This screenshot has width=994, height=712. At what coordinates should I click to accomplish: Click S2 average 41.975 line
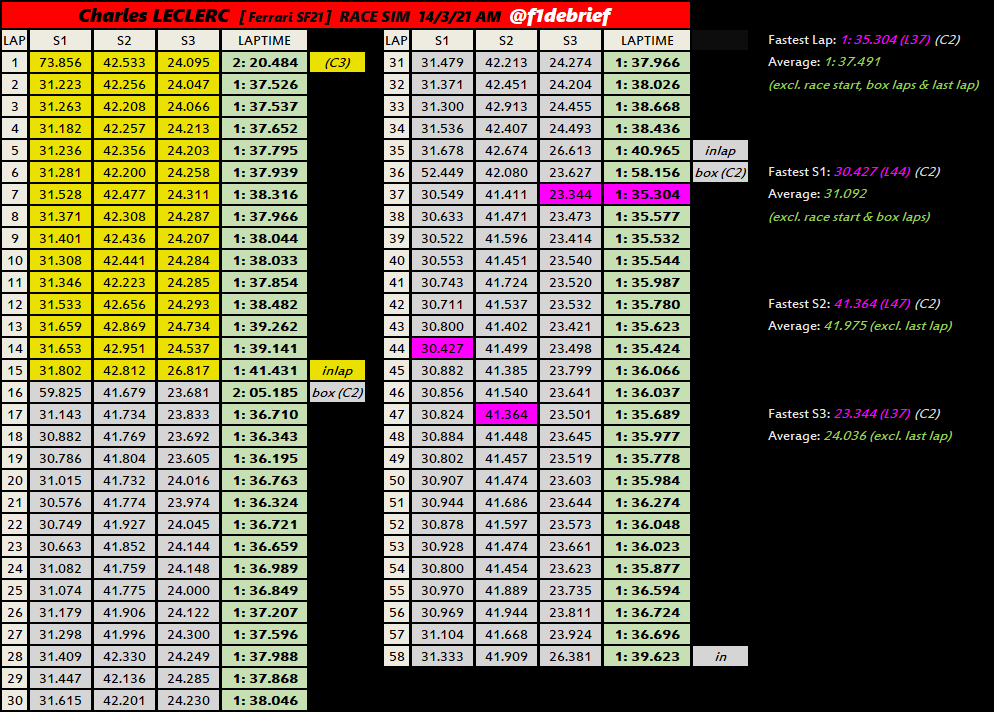[860, 325]
